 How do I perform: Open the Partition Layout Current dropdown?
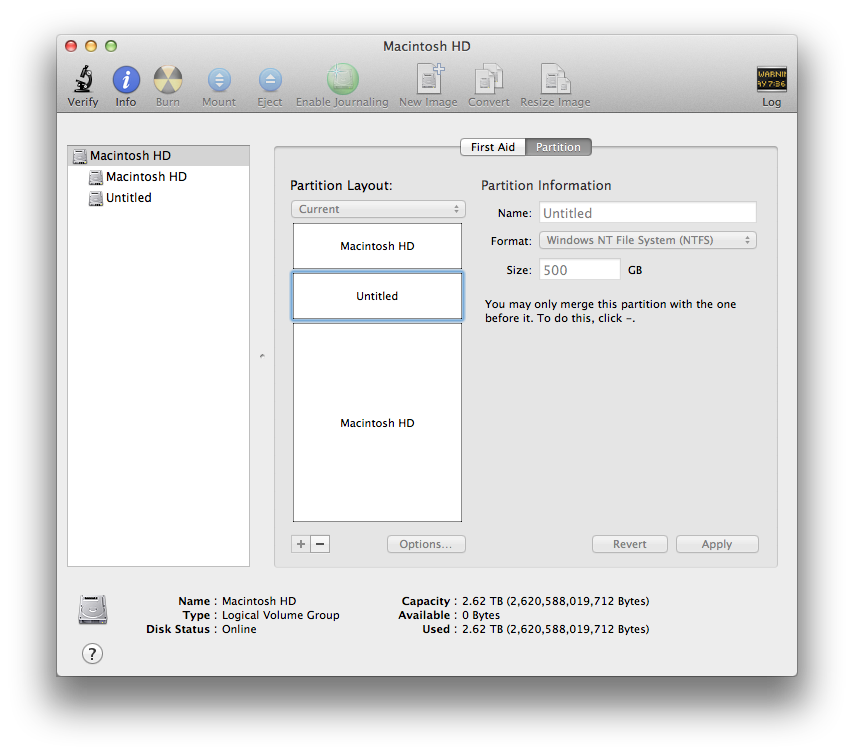378,209
